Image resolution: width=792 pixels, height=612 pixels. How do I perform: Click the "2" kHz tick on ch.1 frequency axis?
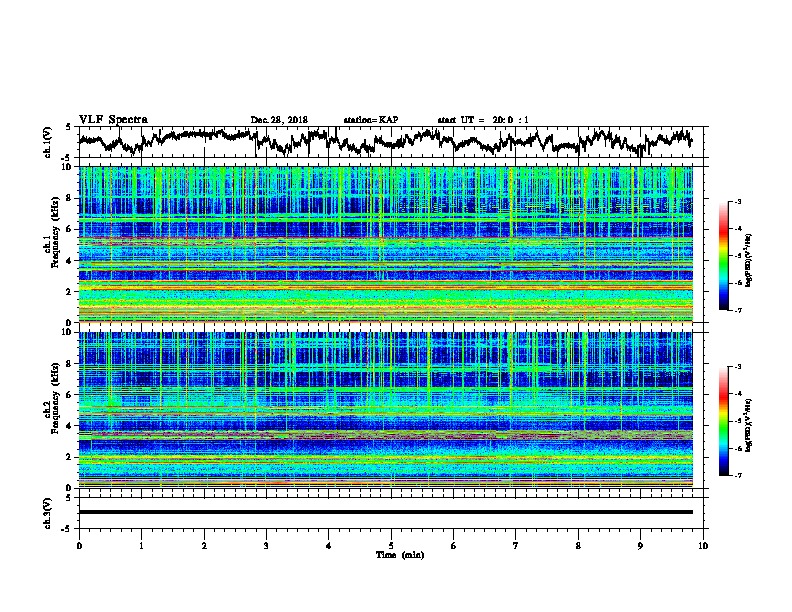(71, 291)
